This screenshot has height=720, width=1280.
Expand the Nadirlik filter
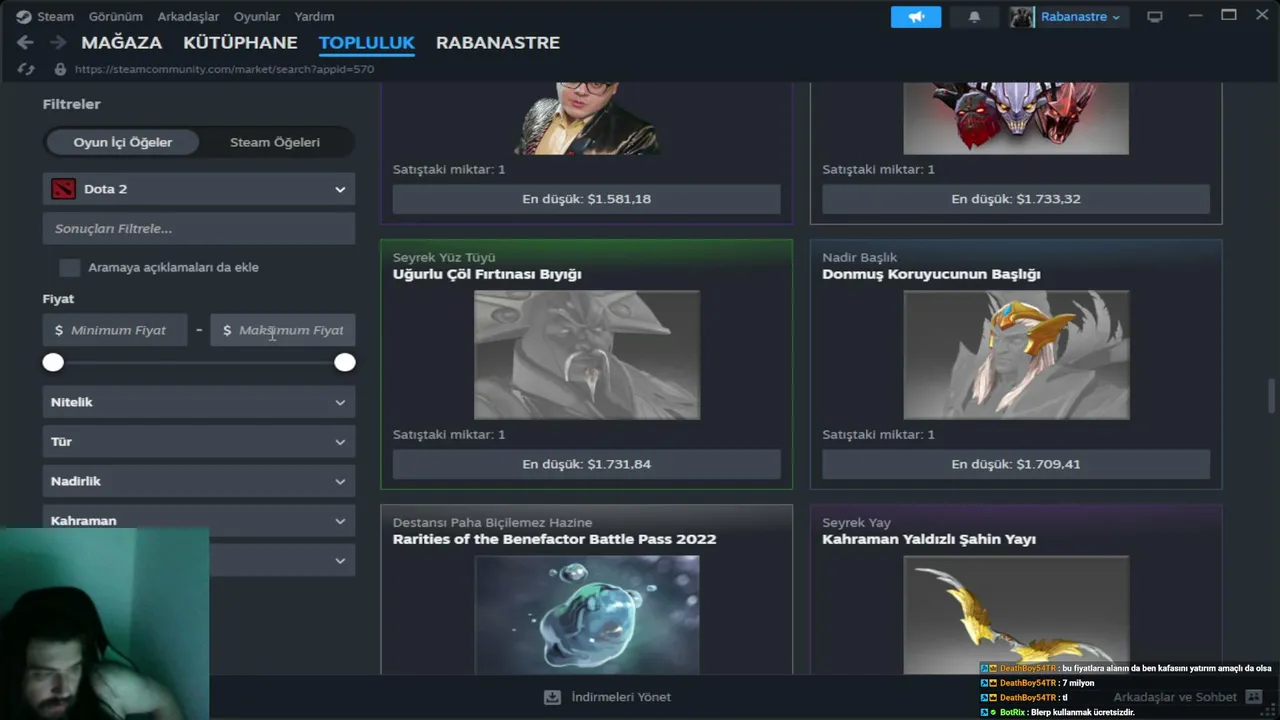tap(199, 481)
